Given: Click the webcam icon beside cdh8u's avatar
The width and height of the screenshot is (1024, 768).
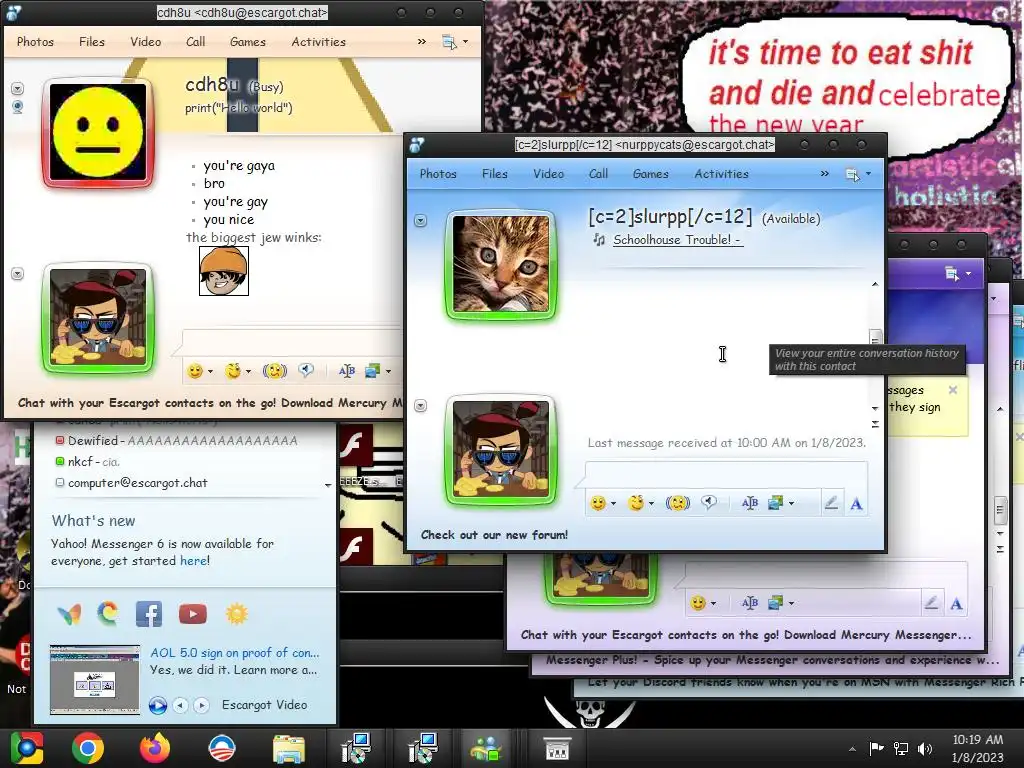Looking at the screenshot, I should pos(18,107).
